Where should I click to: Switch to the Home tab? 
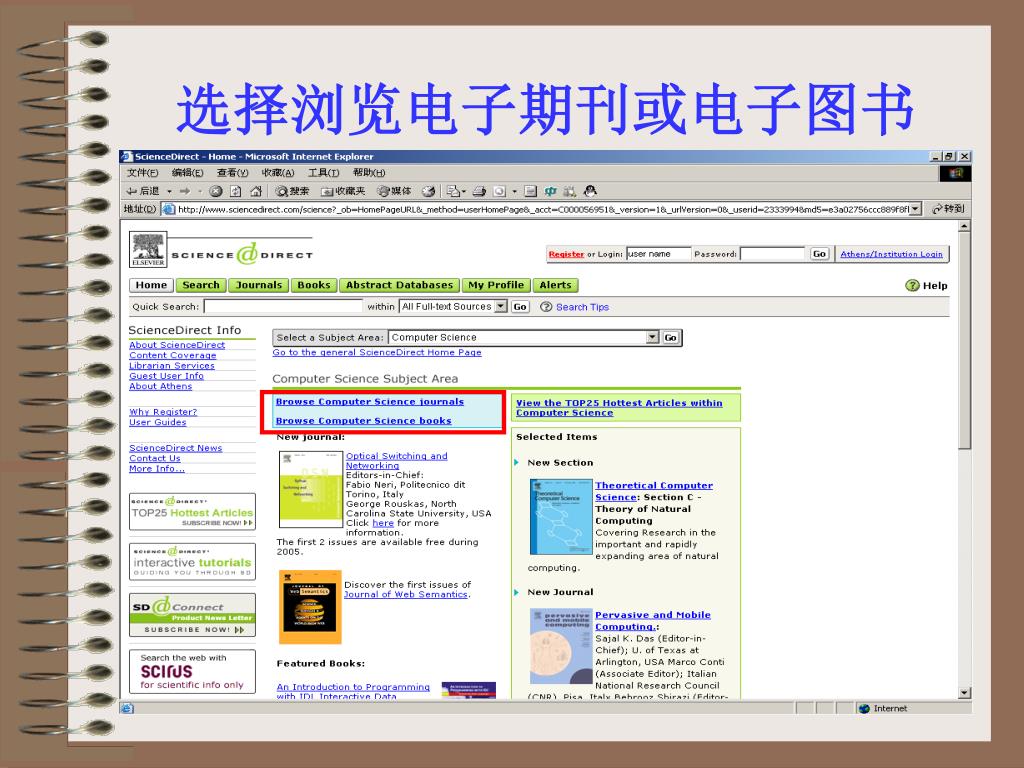152,285
